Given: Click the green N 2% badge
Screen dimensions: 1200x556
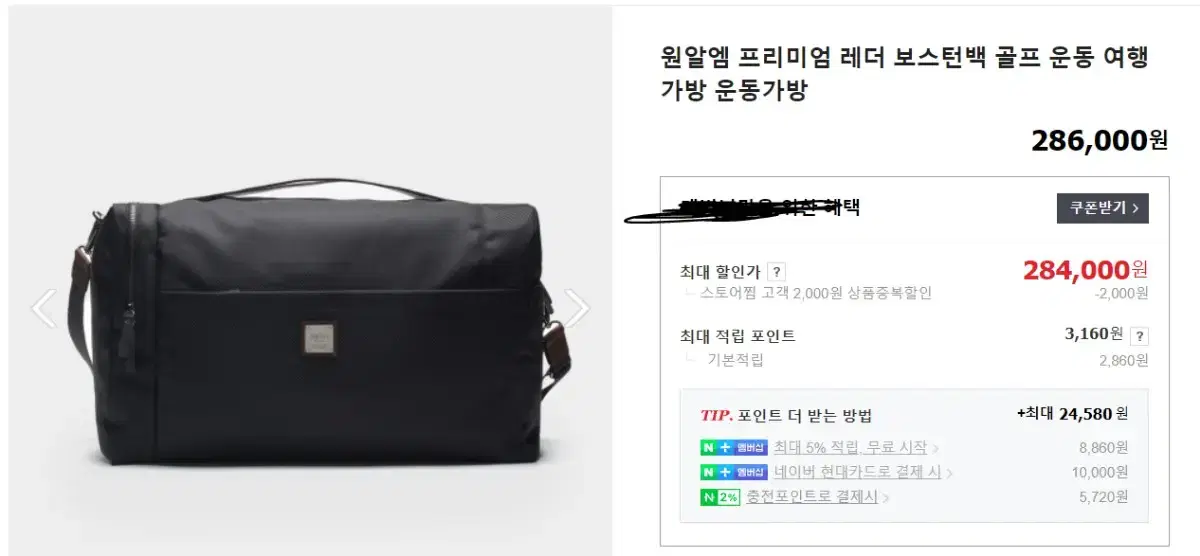Looking at the screenshot, I should (x=719, y=496).
